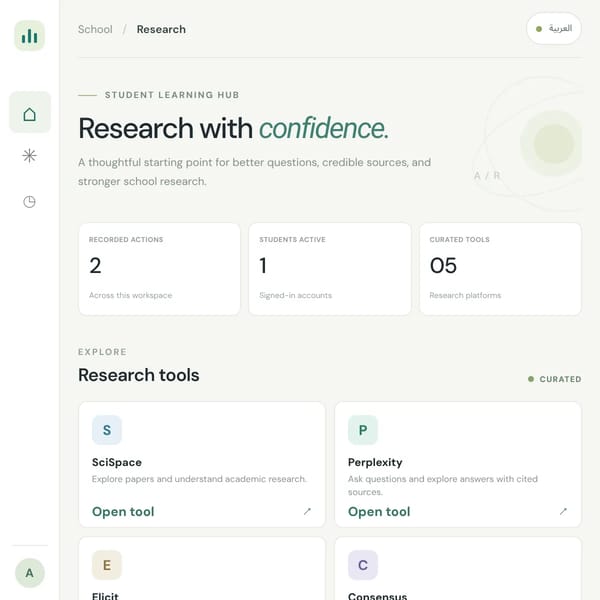Viewport: 600px width, 600px height.
Task: Click the Consensus C icon
Action: click(x=363, y=565)
